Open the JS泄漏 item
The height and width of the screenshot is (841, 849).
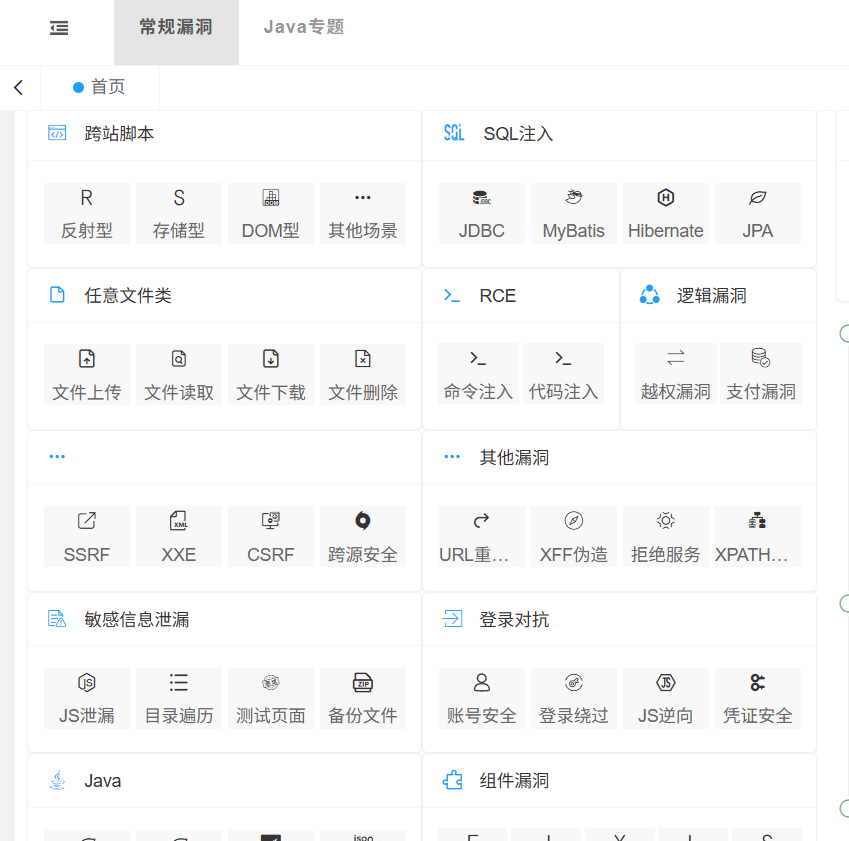[x=87, y=698]
